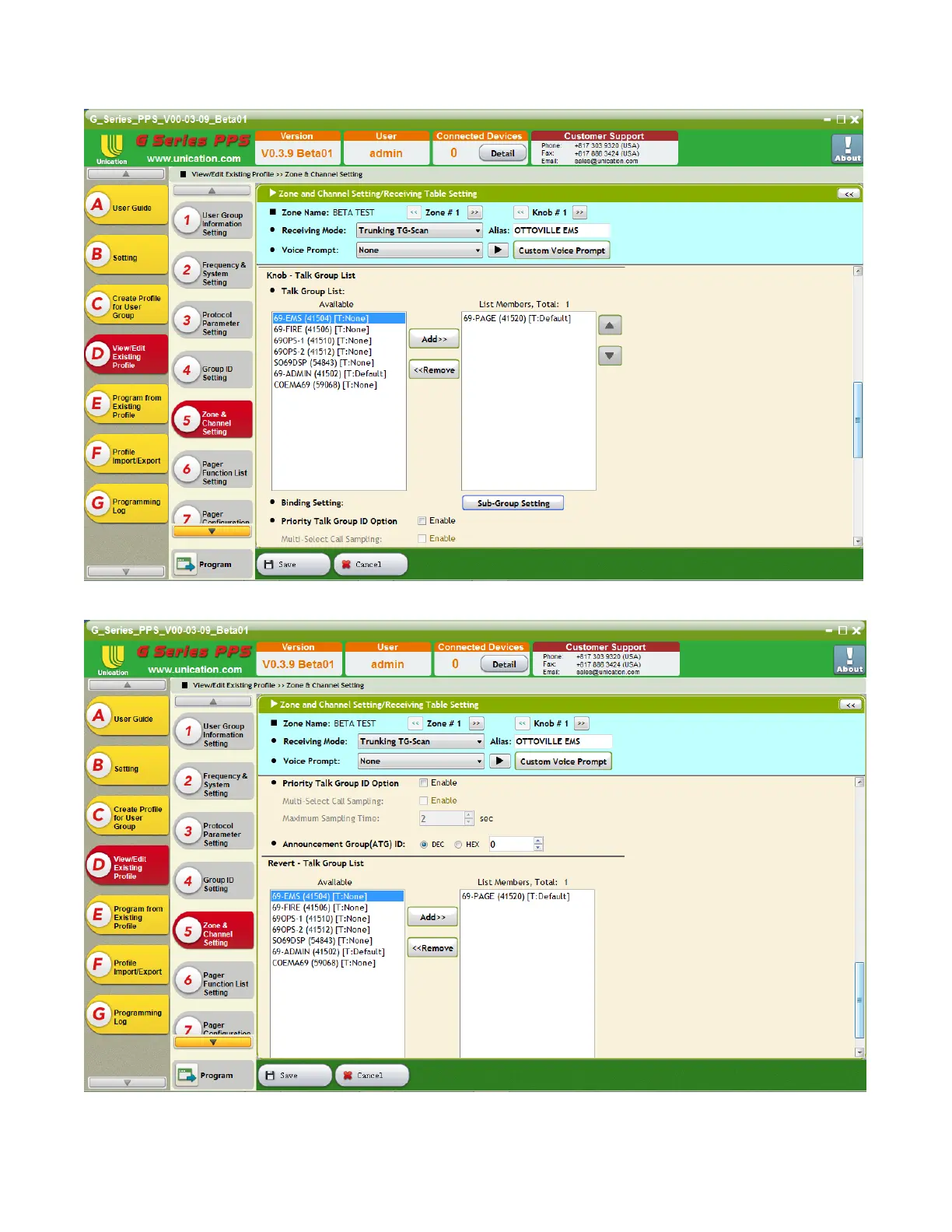Click Alias field OTTOVILLE EMS in top window
Viewport: 952px width, 1232px height.
point(561,230)
